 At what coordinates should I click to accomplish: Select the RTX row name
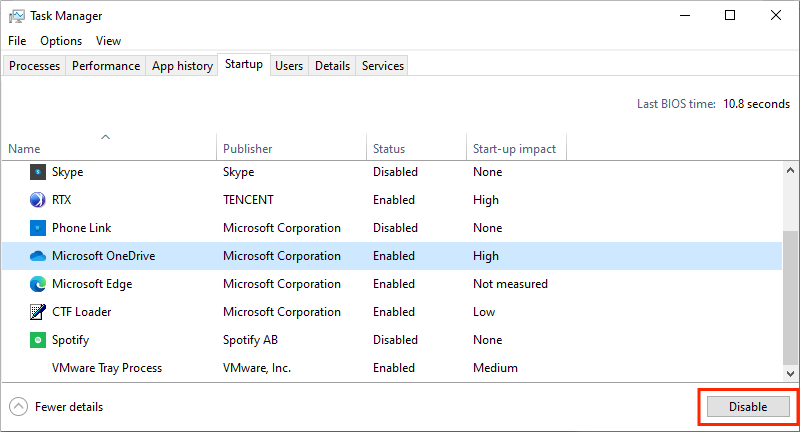pyautogui.click(x=62, y=200)
